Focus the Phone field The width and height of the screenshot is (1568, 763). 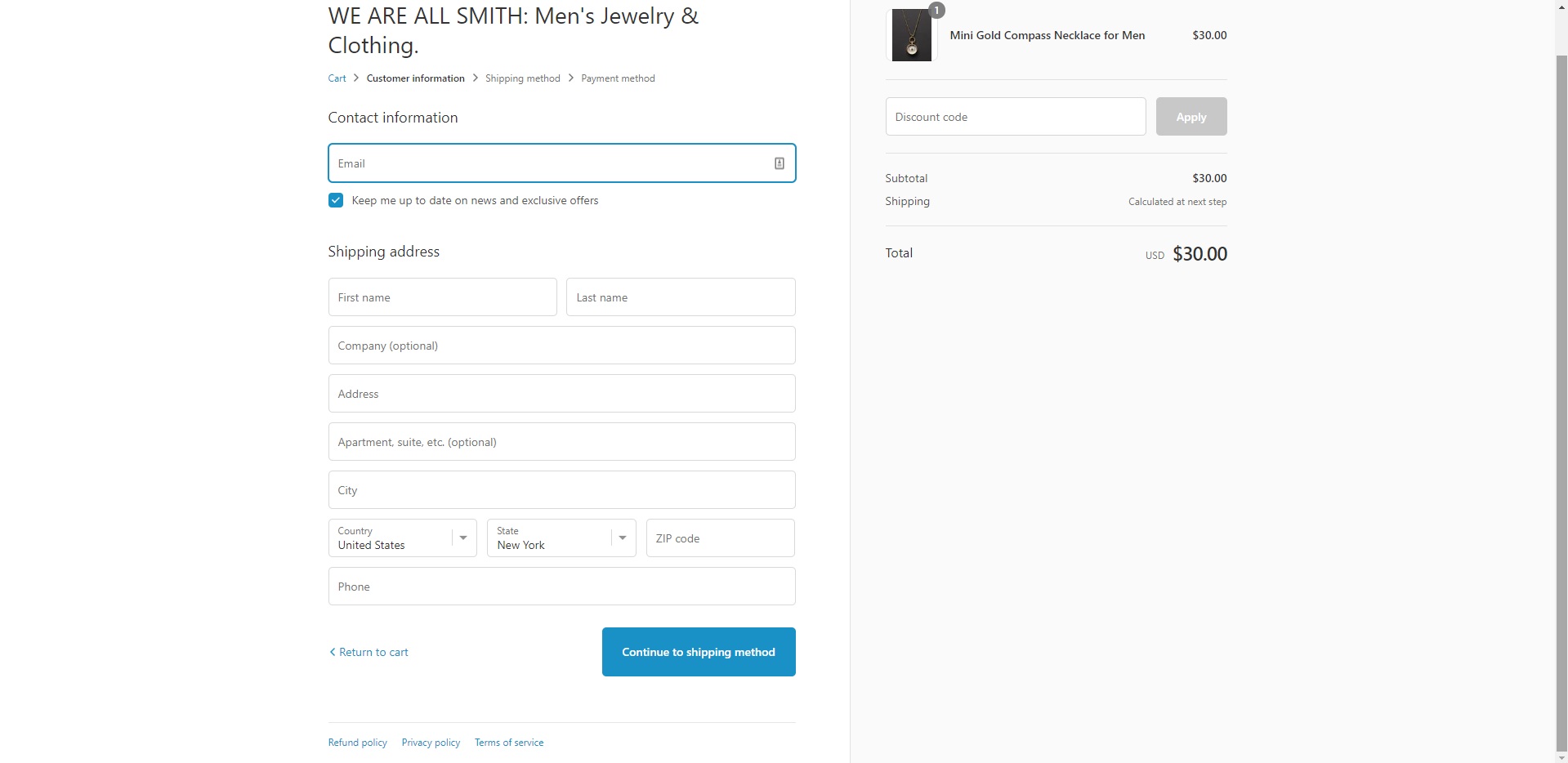(561, 587)
